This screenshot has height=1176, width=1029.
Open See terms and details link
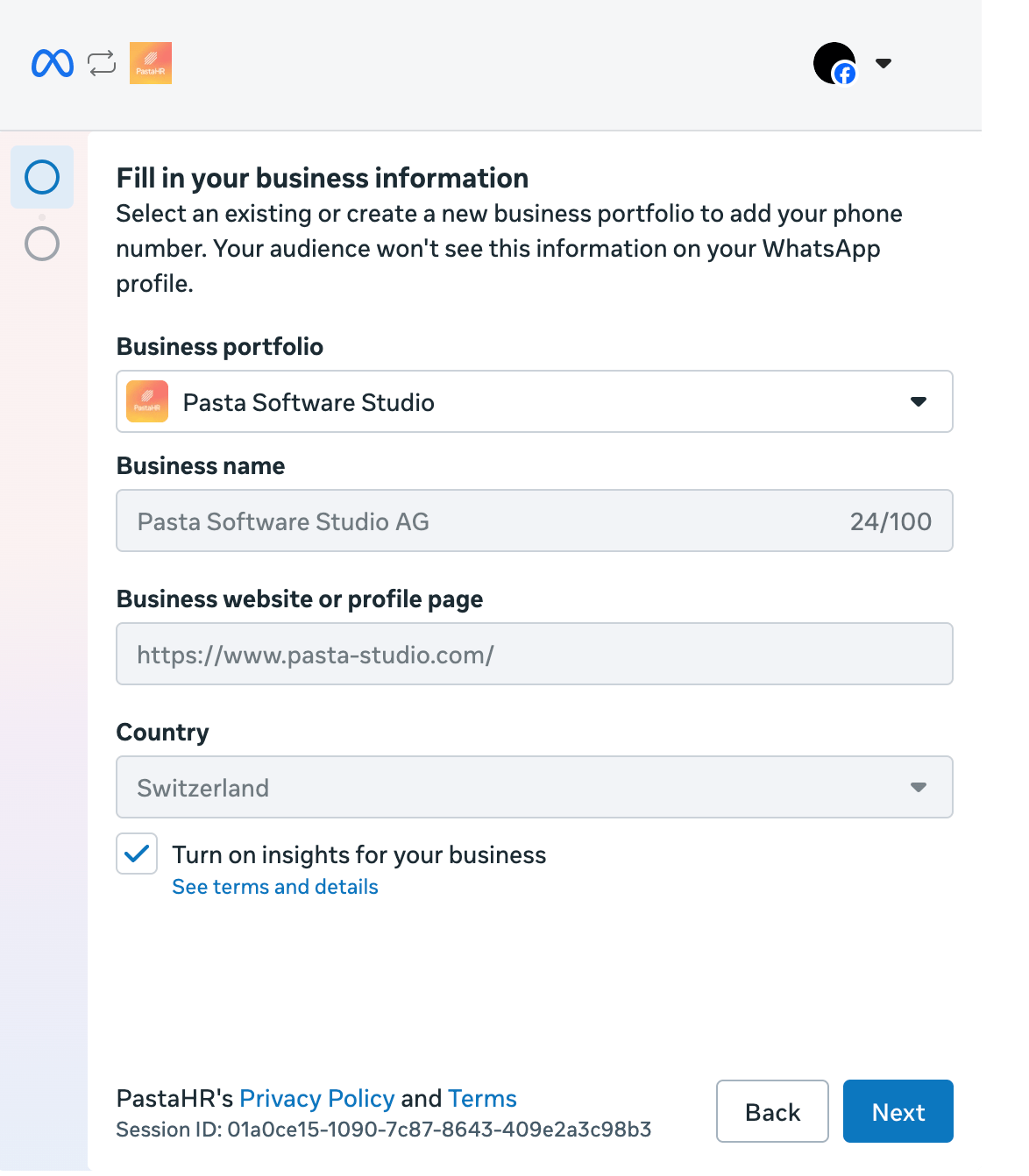(x=275, y=887)
